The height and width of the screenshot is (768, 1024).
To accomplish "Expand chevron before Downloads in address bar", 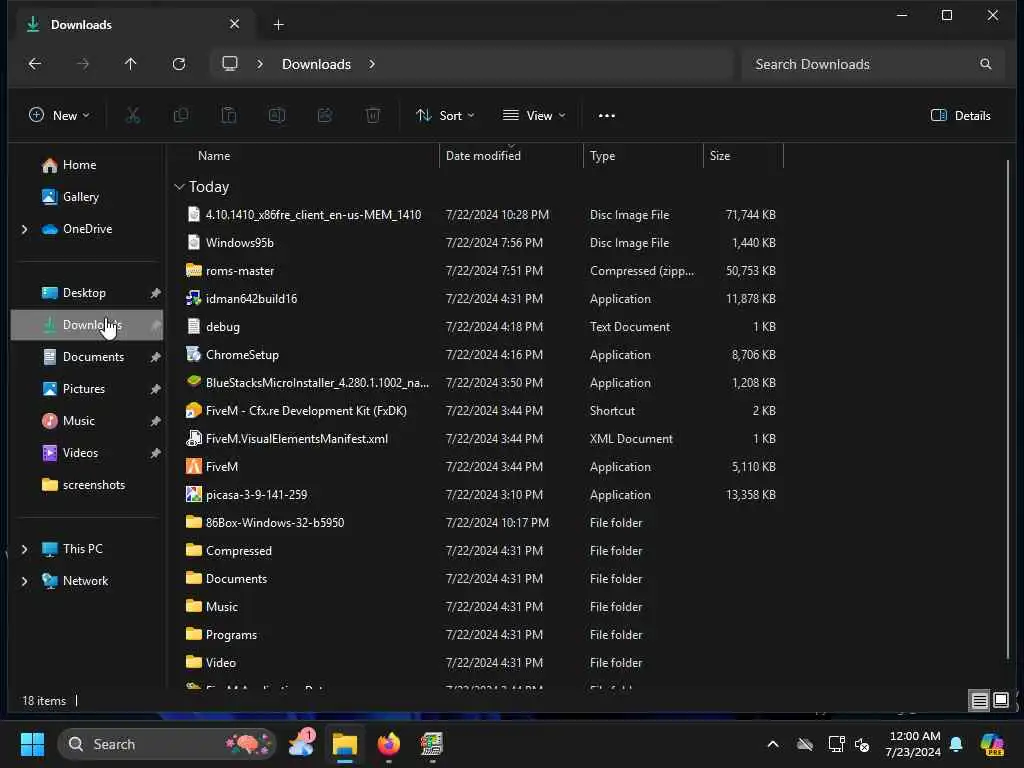I will pyautogui.click(x=260, y=64).
